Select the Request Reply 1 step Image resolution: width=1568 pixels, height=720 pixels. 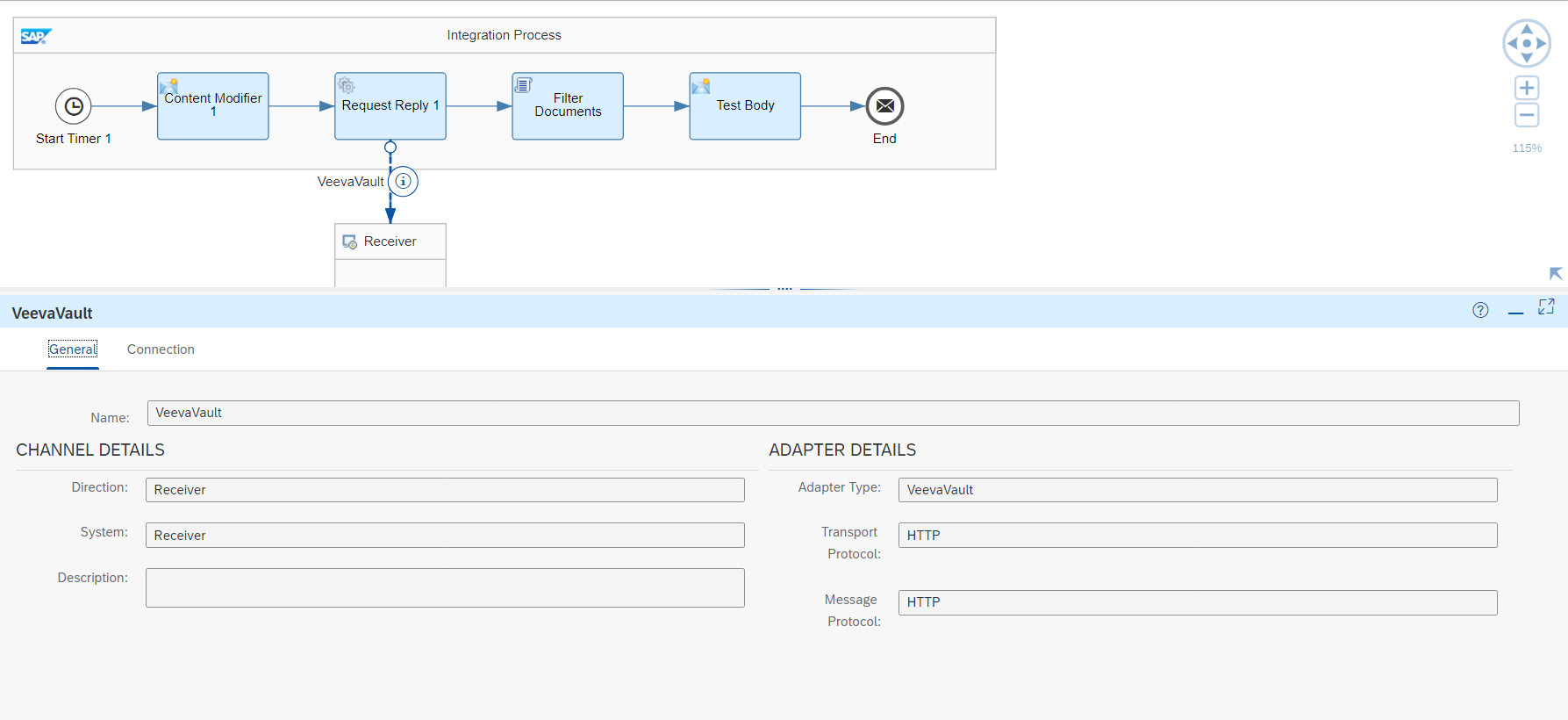click(390, 106)
